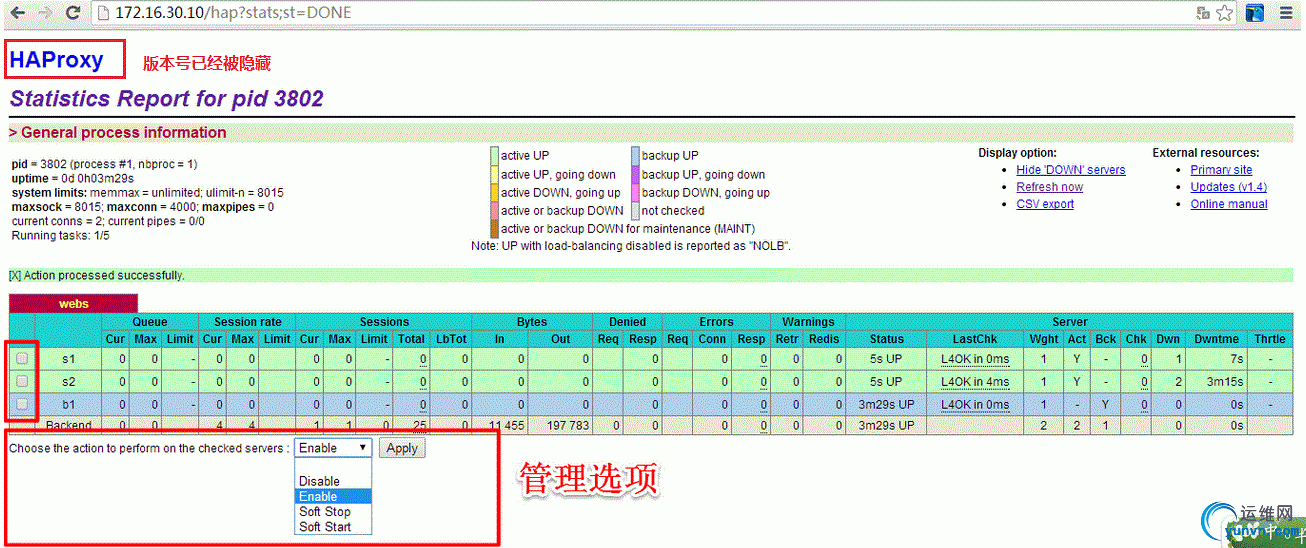This screenshot has height=548, width=1306.
Task: Open the blue bird extension icon
Action: click(1255, 13)
